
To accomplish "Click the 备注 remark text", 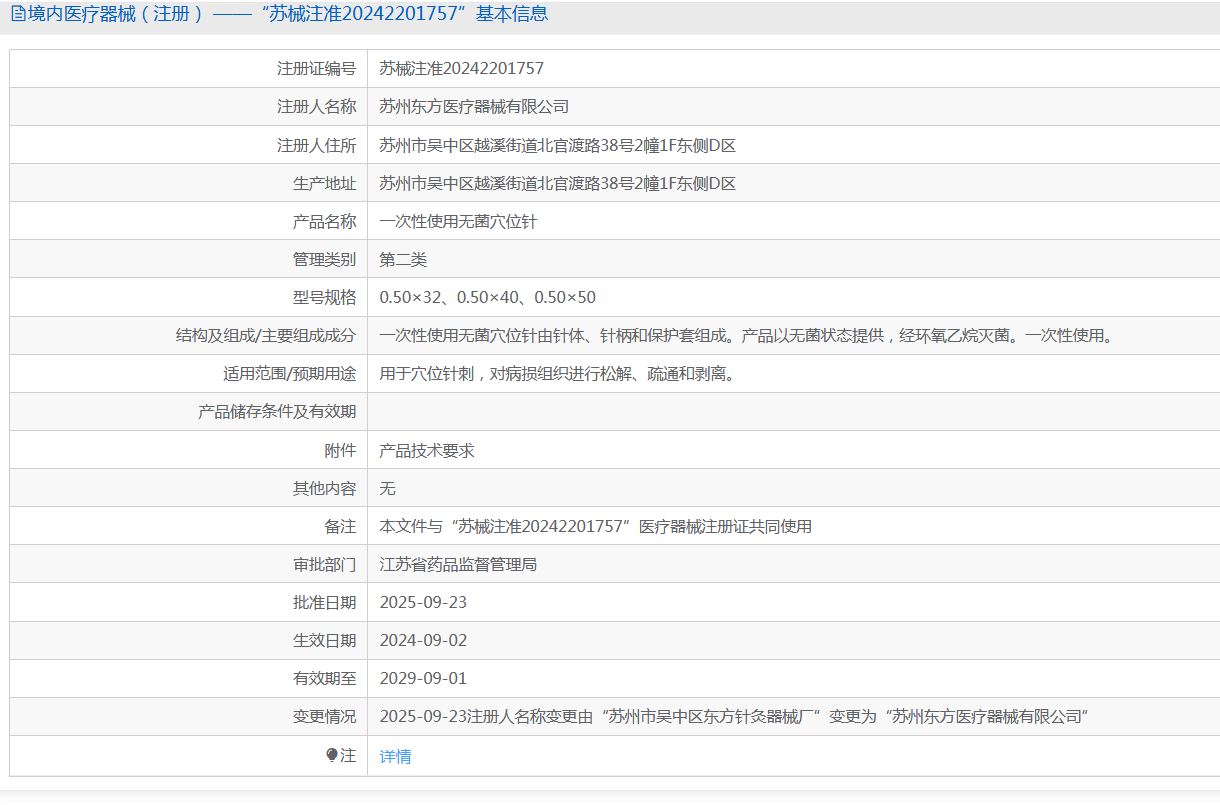I will 596,526.
